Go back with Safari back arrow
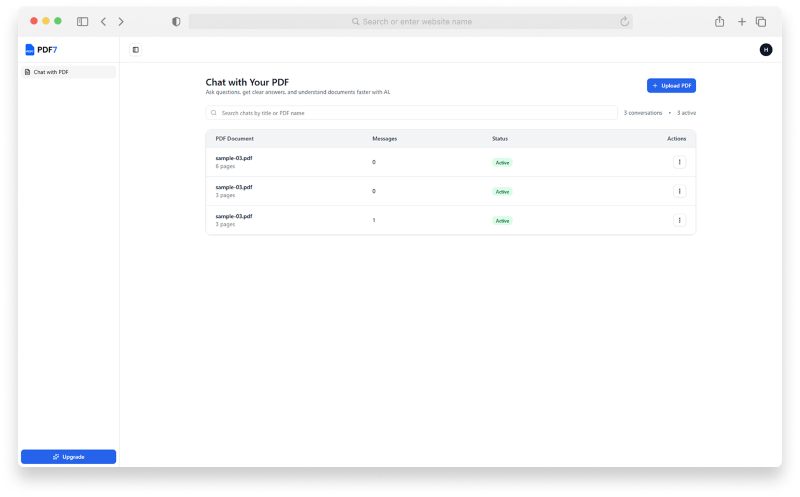The image size is (800, 497). click(x=103, y=21)
